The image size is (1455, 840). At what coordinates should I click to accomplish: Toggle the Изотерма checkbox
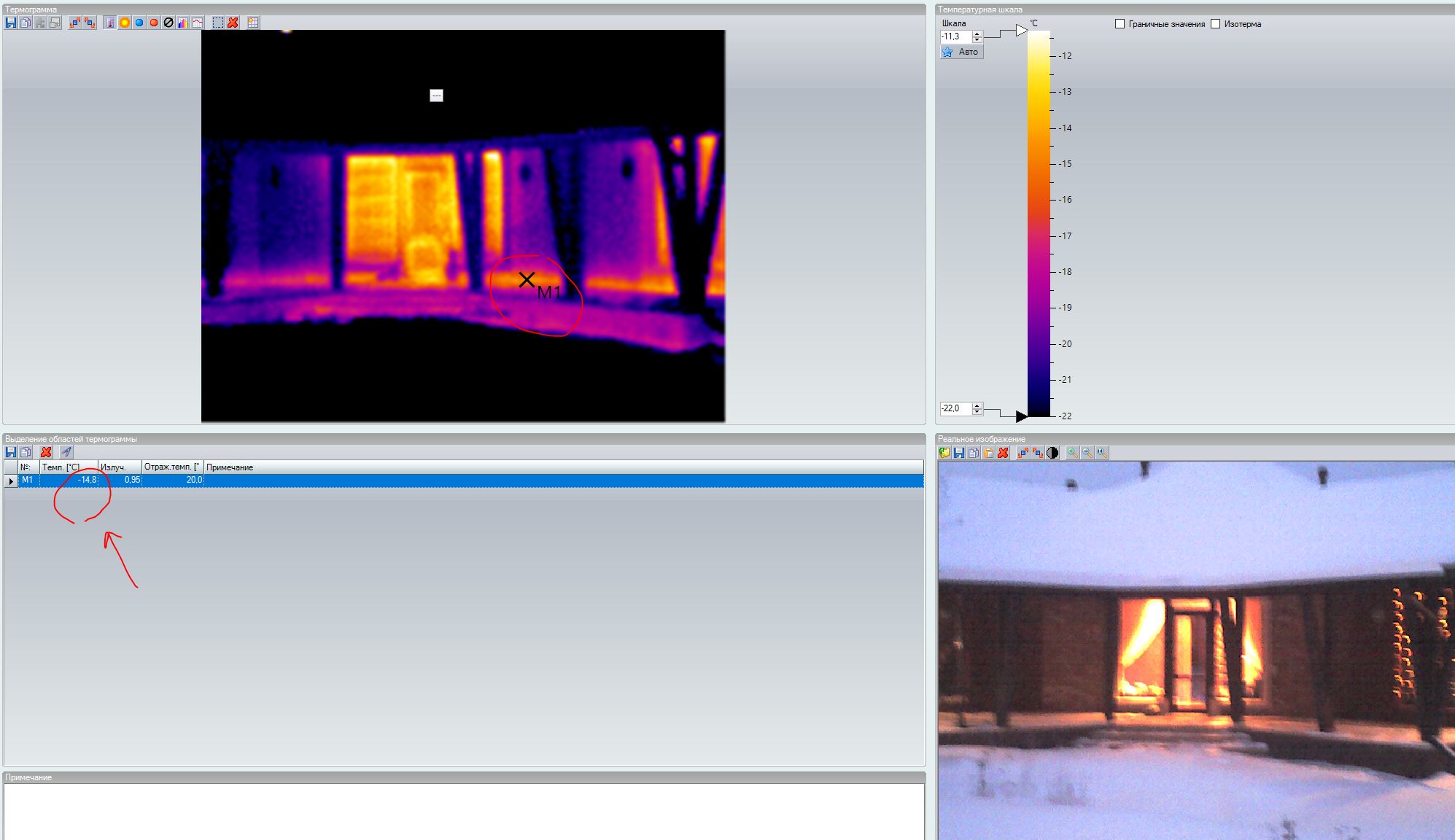point(1215,24)
